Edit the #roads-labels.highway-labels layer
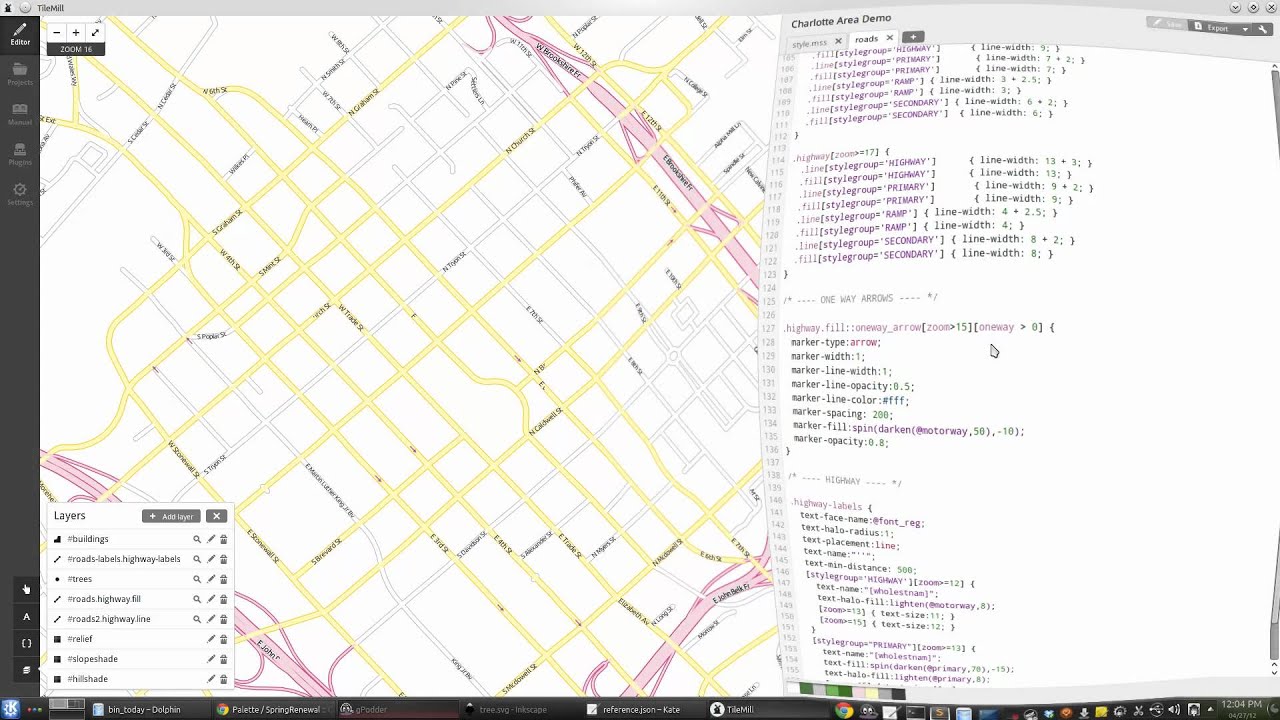This screenshot has height=720, width=1280. [x=211, y=559]
